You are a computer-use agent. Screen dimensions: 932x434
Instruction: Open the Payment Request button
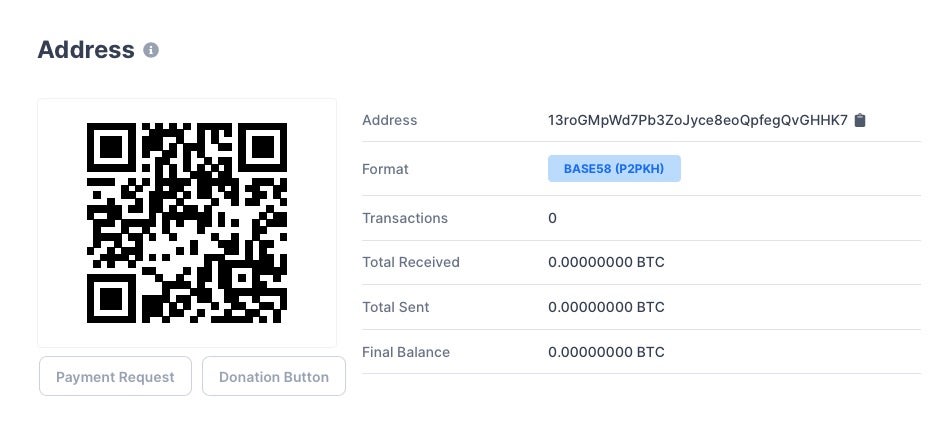tap(115, 377)
